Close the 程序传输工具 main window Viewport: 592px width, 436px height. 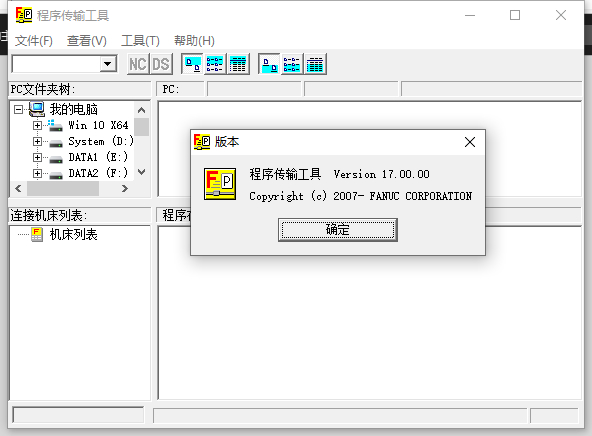click(x=561, y=15)
